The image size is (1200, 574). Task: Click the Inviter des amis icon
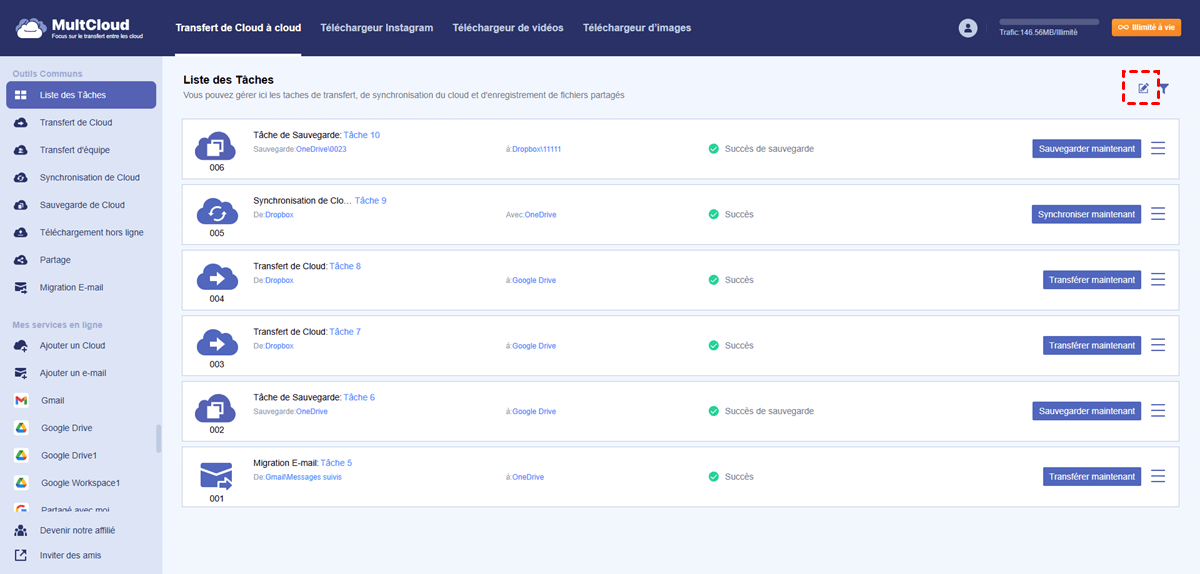tap(21, 555)
